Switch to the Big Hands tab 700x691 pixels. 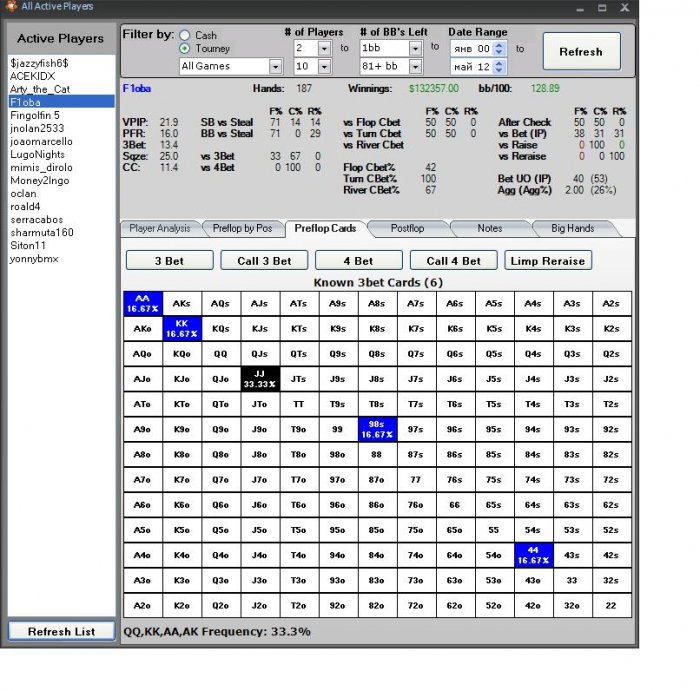[x=572, y=229]
